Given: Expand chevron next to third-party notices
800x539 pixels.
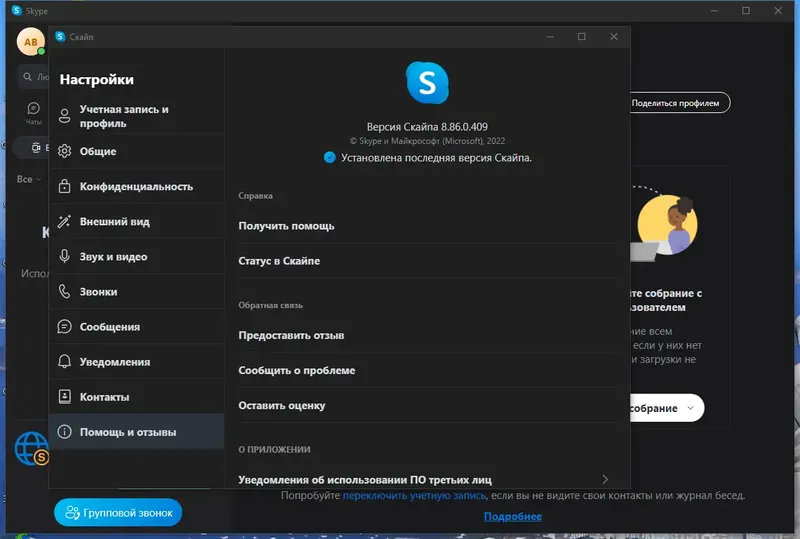Looking at the screenshot, I should (605, 479).
